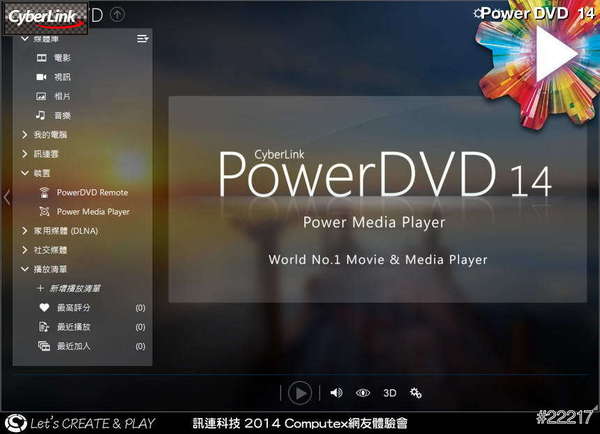This screenshot has height=434, width=600.
Task: Expand the 社交媒體 (Social Media) section
Action: click(50, 249)
